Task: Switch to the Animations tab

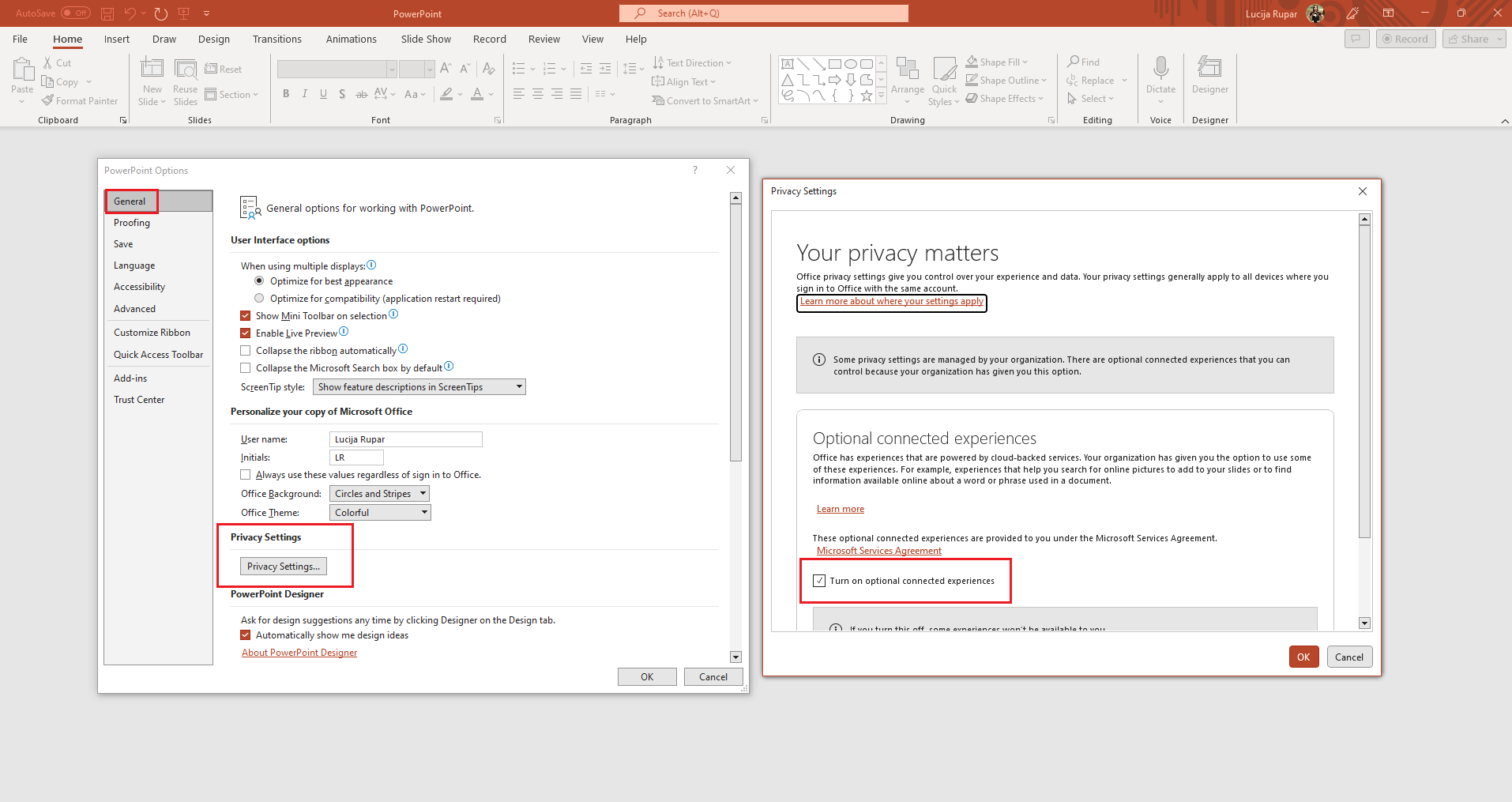Action: coord(351,39)
